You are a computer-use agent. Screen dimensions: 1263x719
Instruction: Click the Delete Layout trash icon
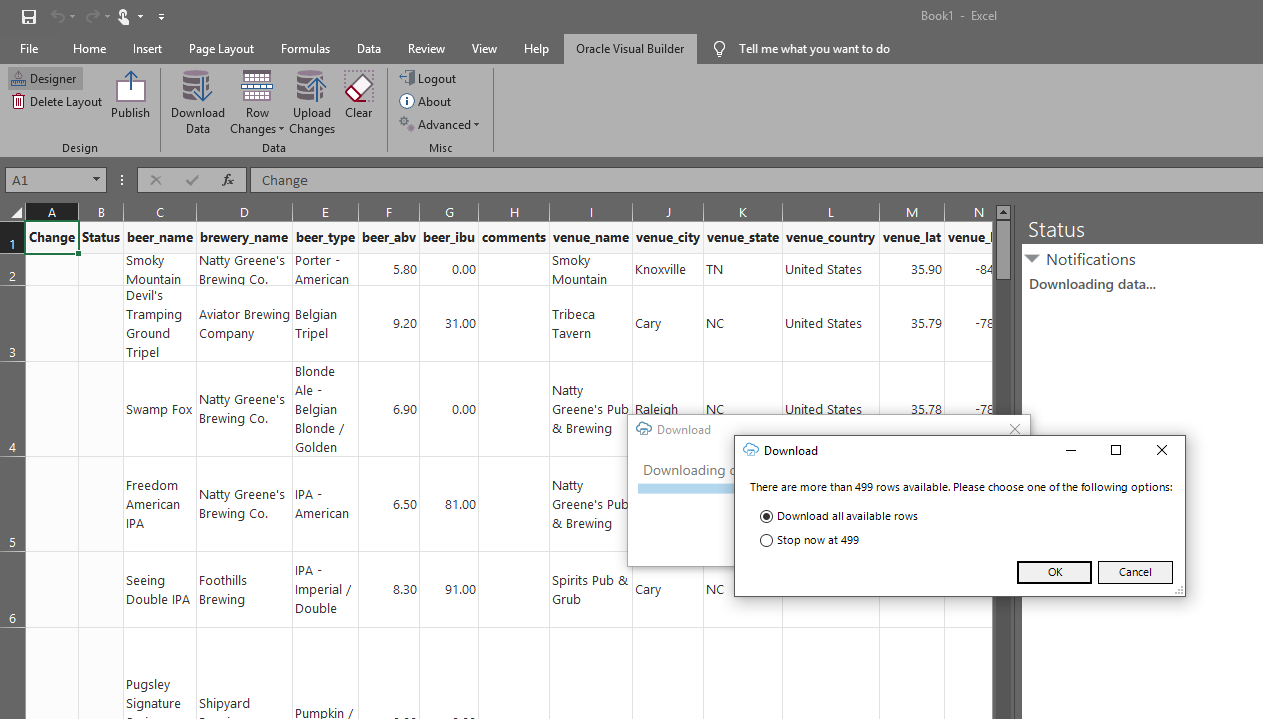point(19,101)
